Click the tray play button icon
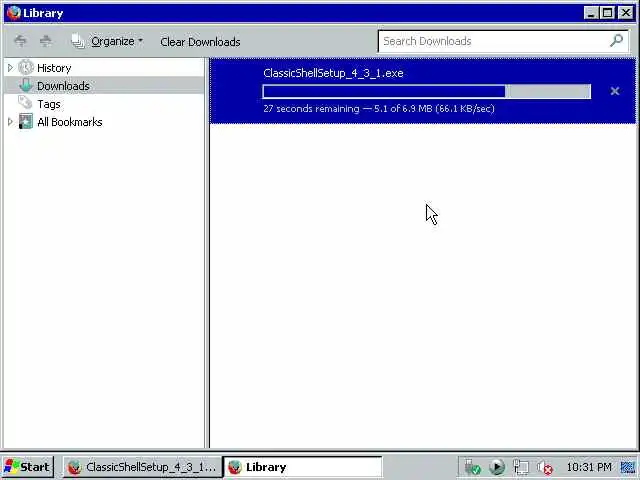 pos(497,467)
